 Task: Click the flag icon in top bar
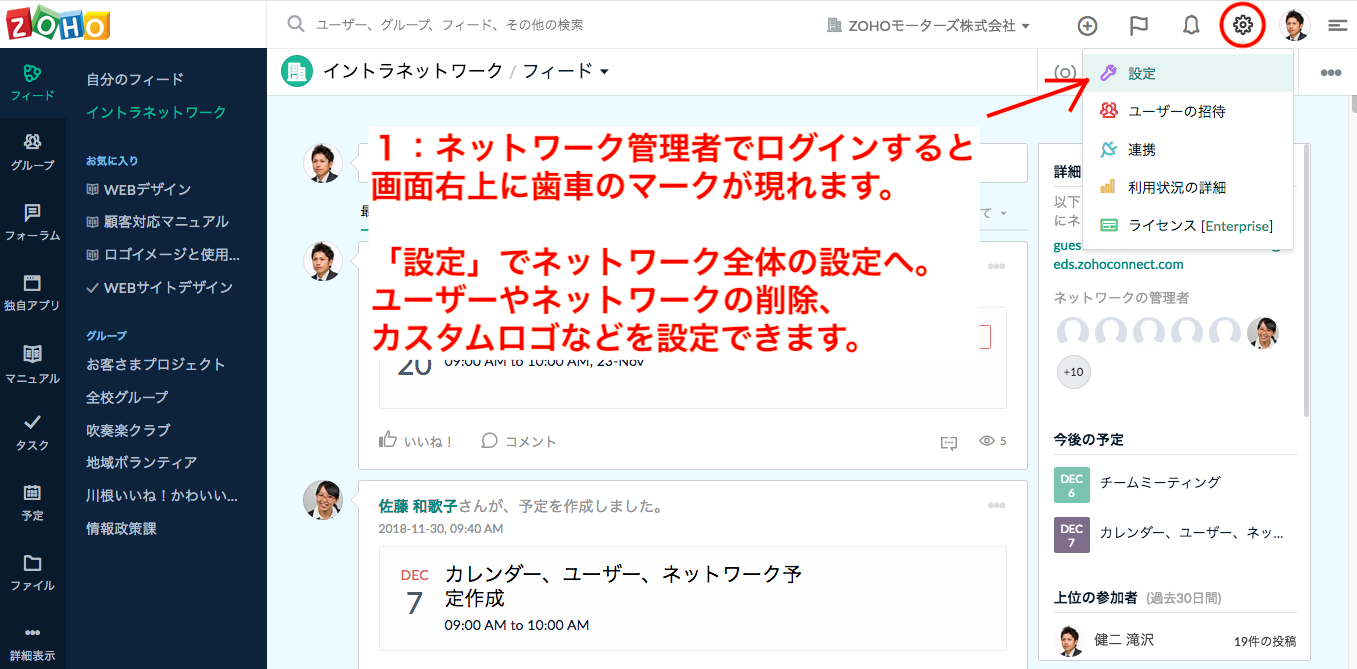1139,25
